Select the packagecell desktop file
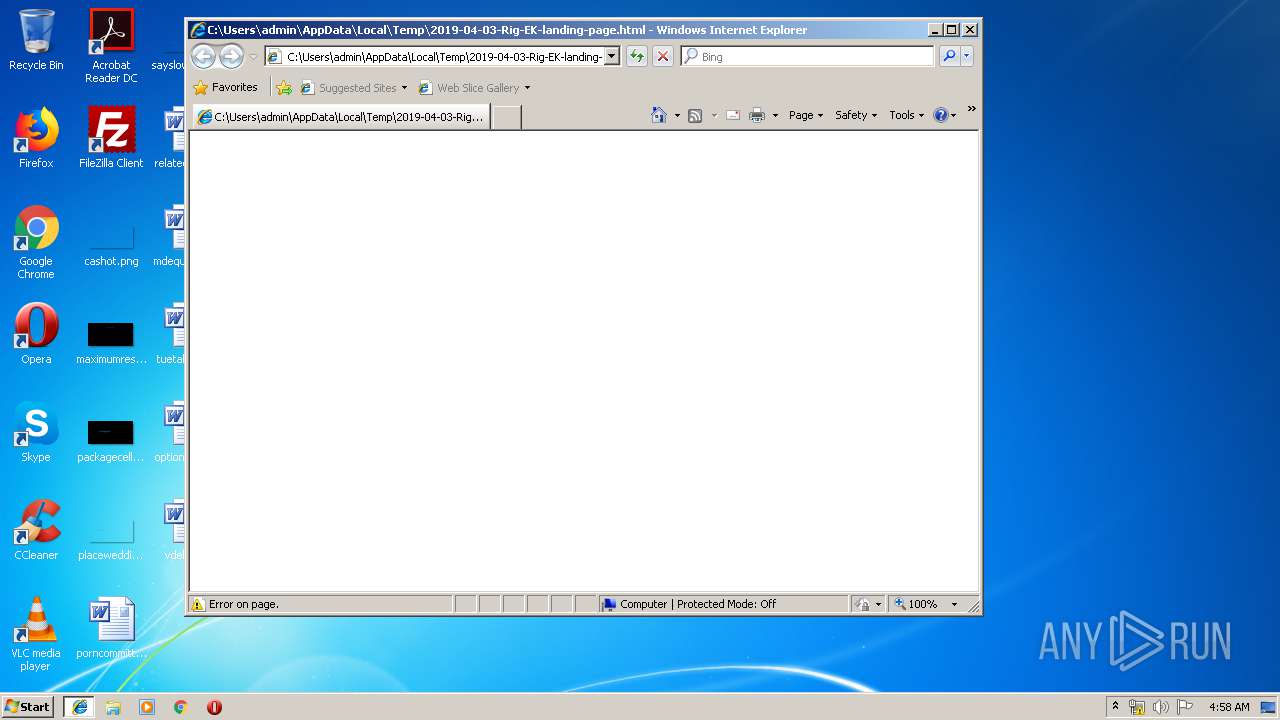 click(111, 440)
